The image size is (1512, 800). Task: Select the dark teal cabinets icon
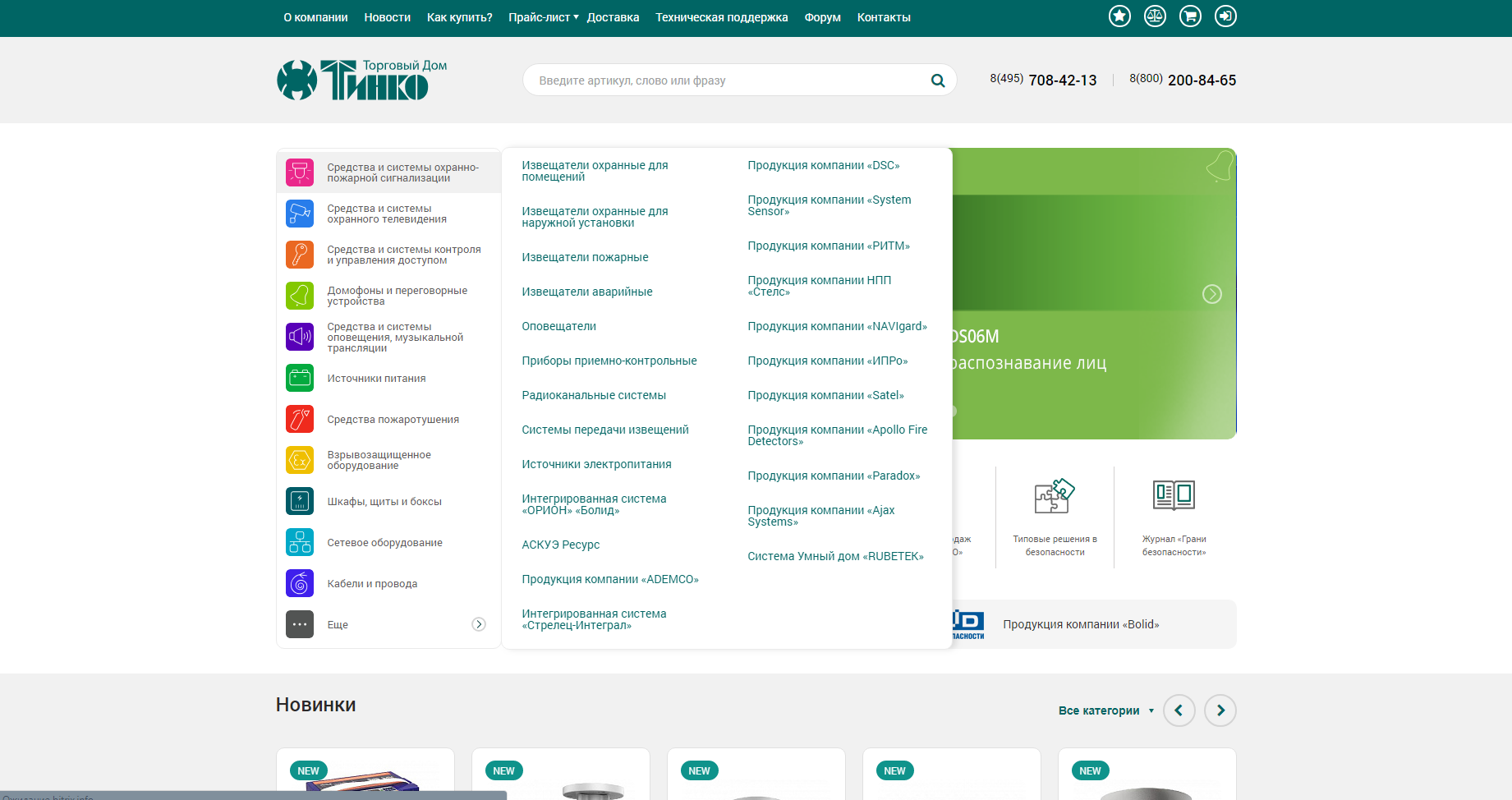pos(300,501)
